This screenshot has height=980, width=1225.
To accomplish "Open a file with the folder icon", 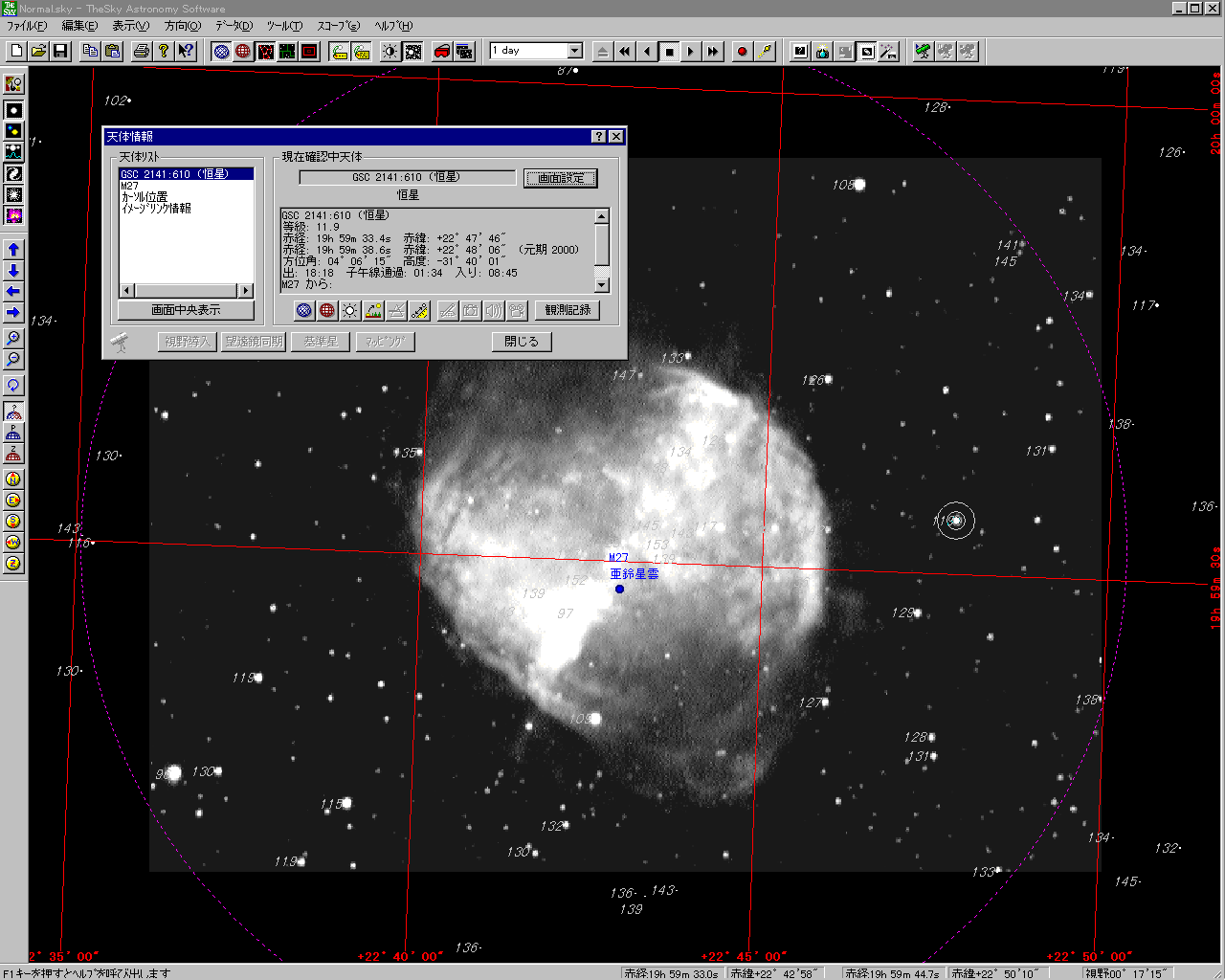I will [x=38, y=51].
